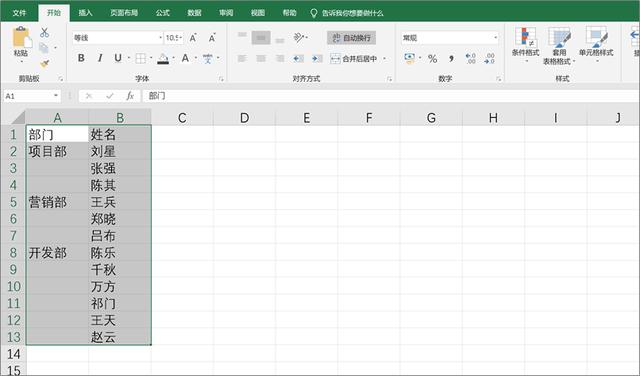Click into the formula bar showing 部门
This screenshot has height=376, width=640.
click(390, 96)
